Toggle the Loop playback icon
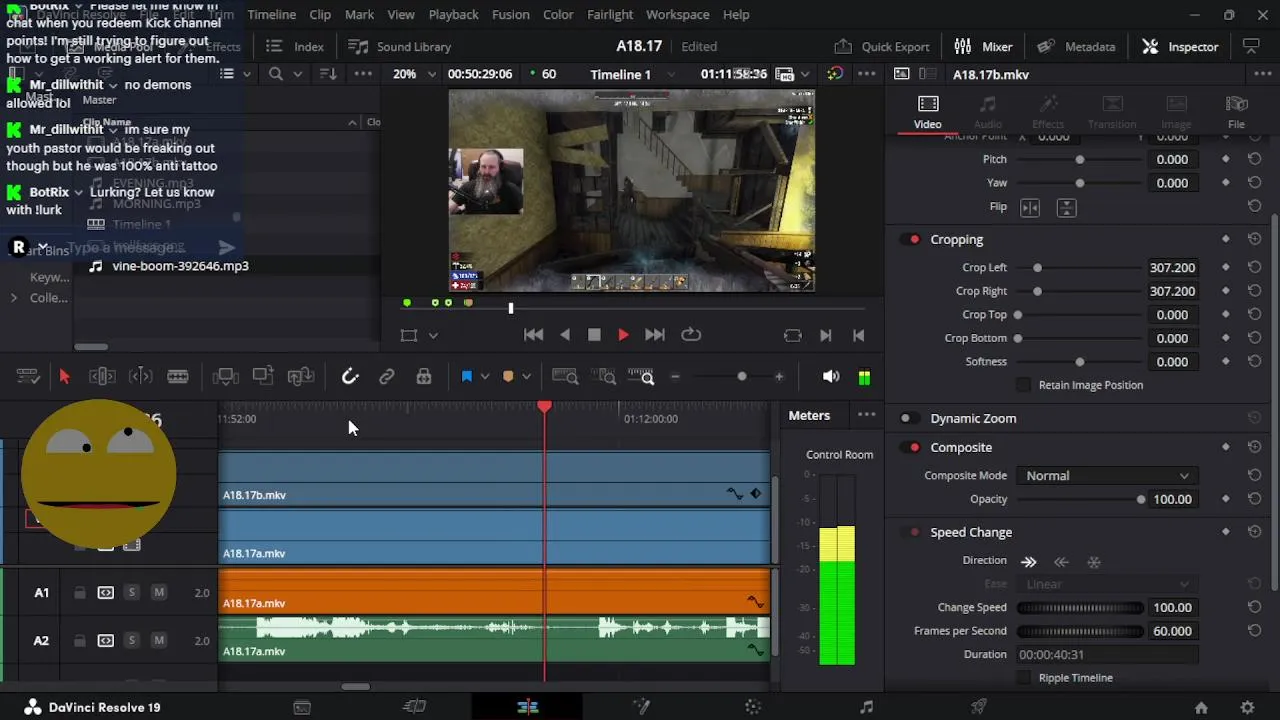 click(691, 335)
